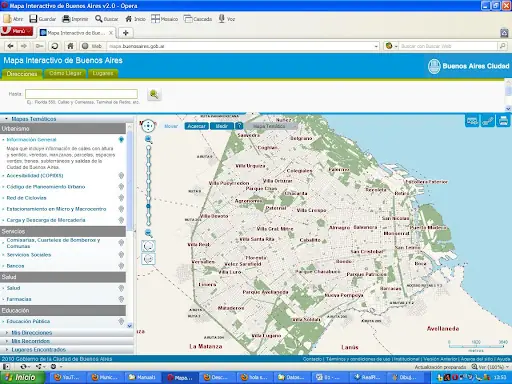Open the Red de Ciclovías link

[x=26, y=198]
